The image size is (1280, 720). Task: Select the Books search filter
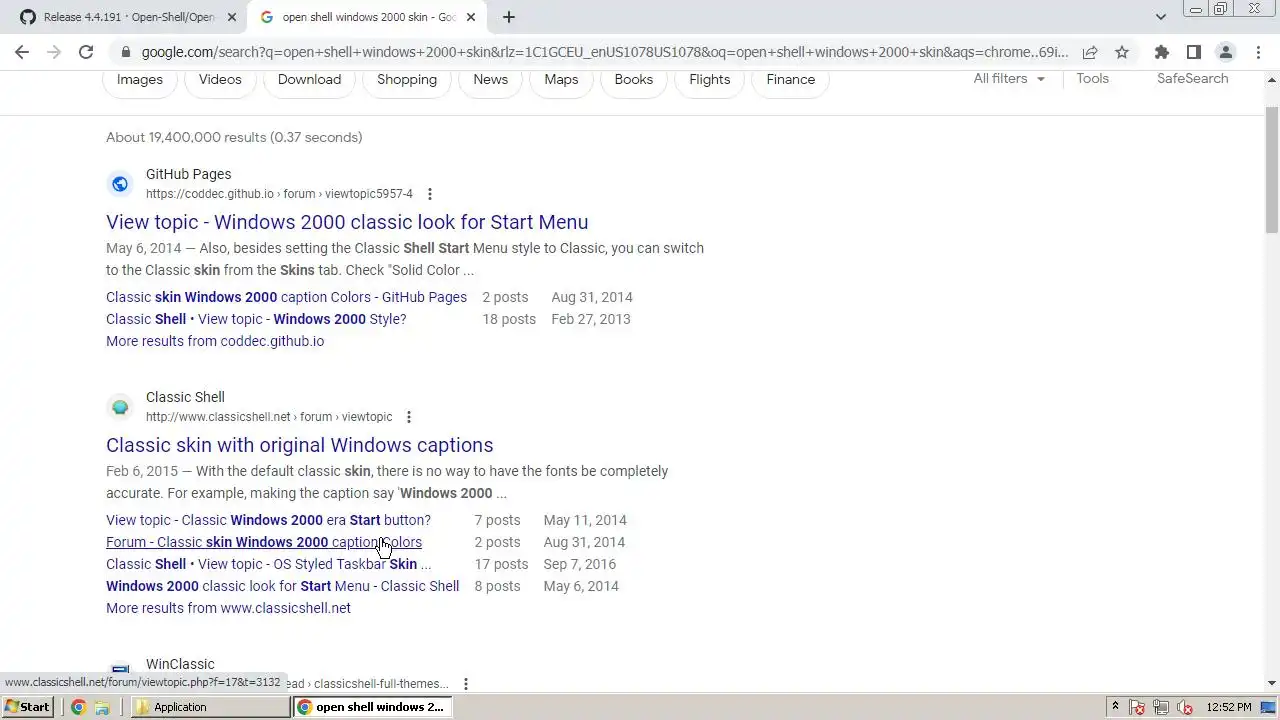pyautogui.click(x=634, y=79)
